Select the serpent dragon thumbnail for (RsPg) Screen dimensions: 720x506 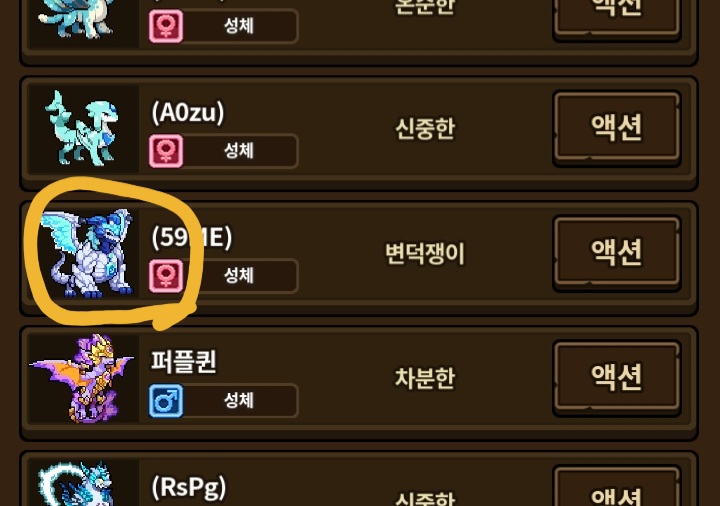[83, 483]
